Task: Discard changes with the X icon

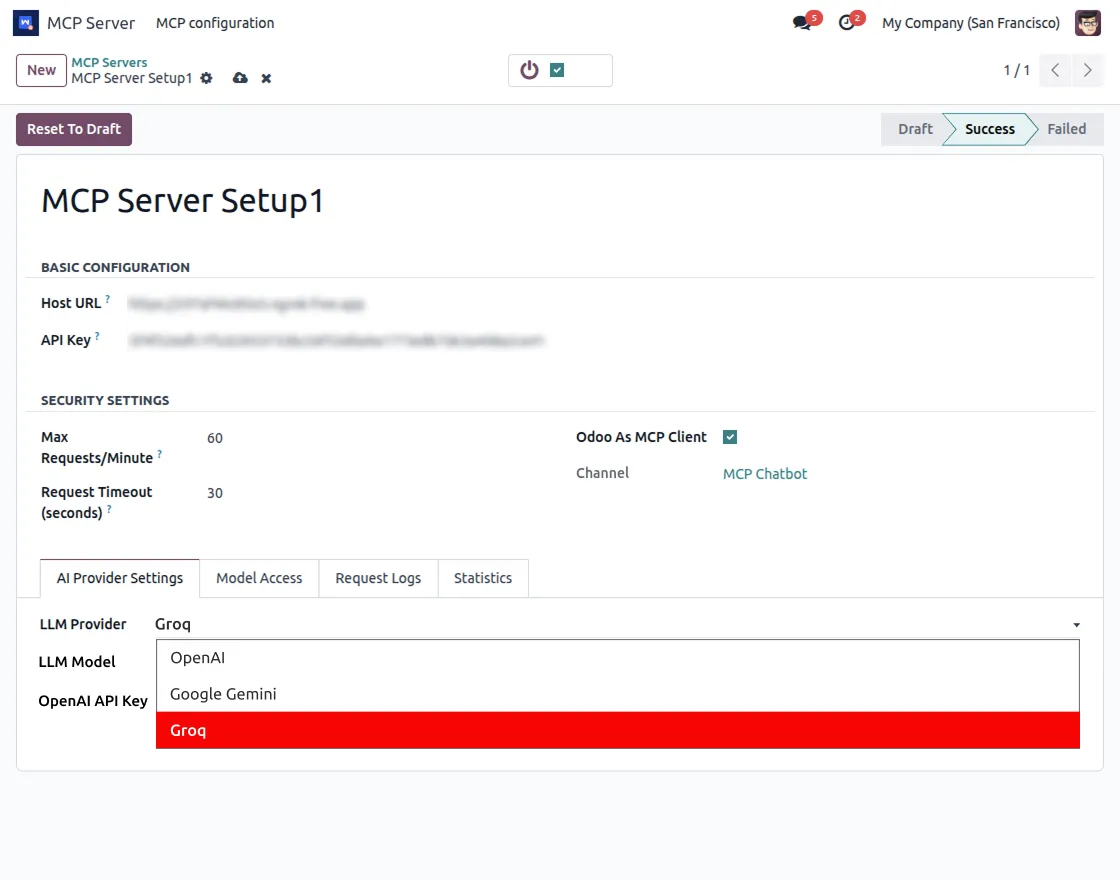Action: (x=265, y=77)
